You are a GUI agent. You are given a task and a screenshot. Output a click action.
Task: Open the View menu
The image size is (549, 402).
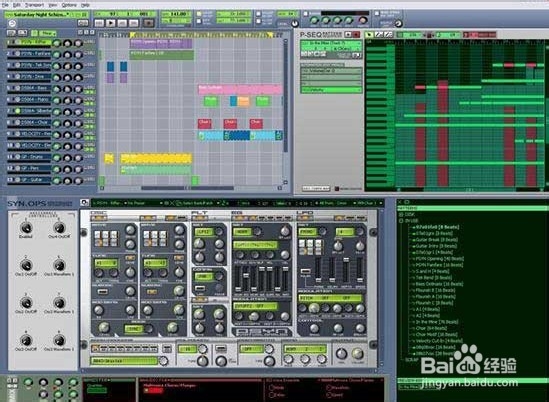click(53, 5)
